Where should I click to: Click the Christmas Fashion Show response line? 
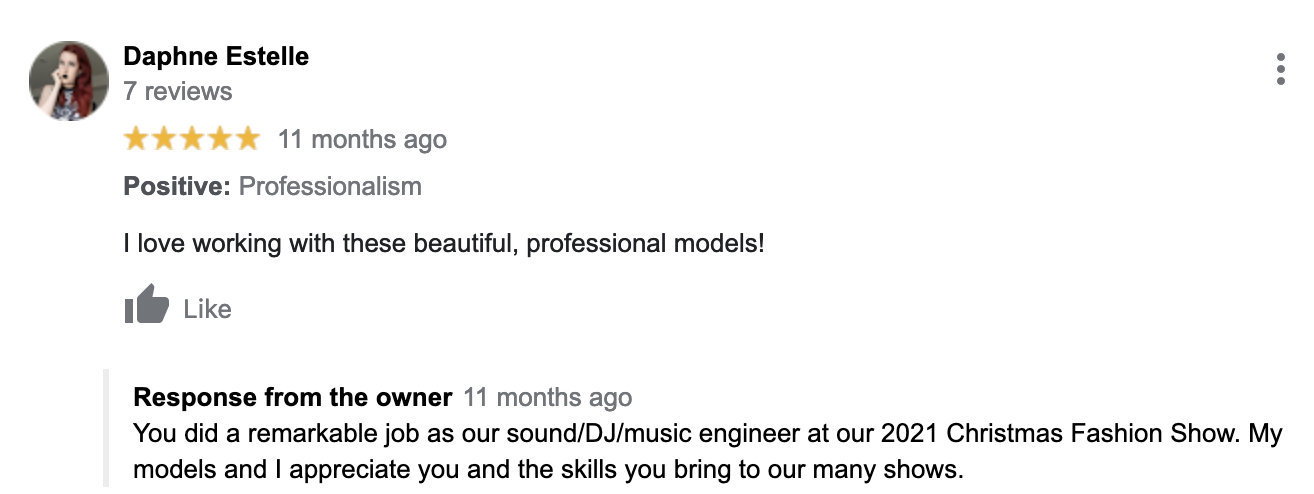[707, 434]
